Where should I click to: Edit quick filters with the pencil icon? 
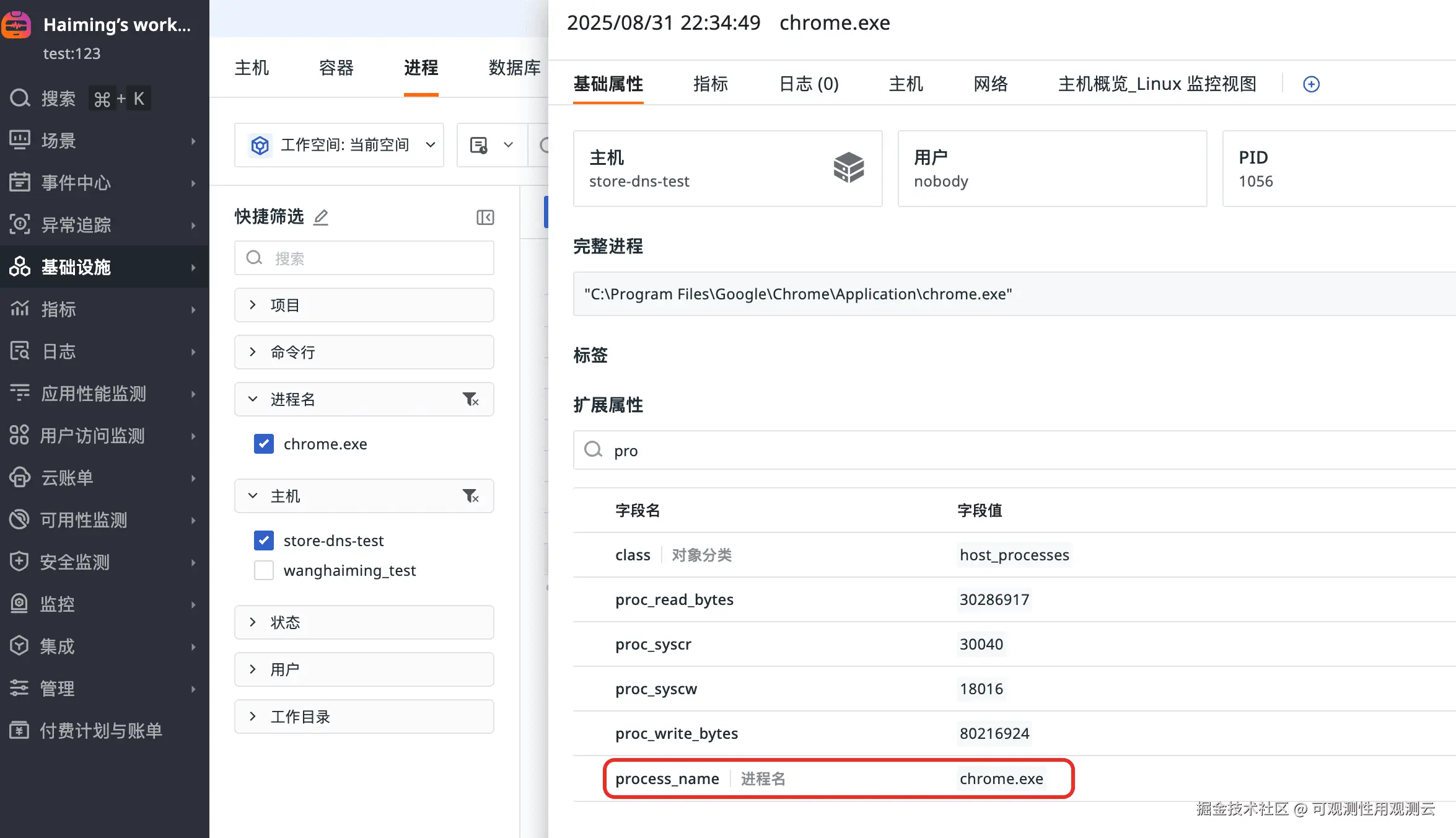coord(321,217)
